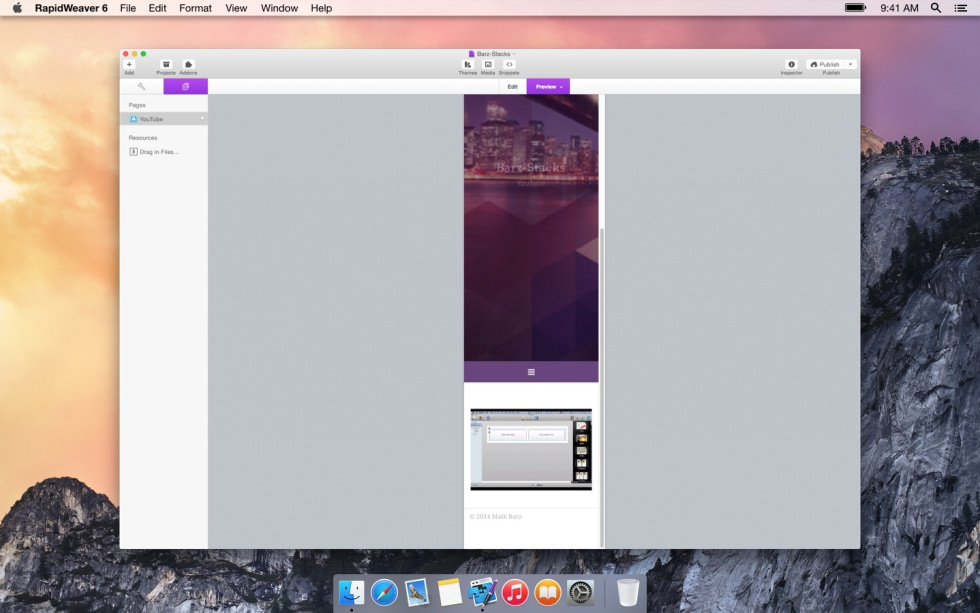
Task: Click the Add page plus icon
Action: point(129,64)
